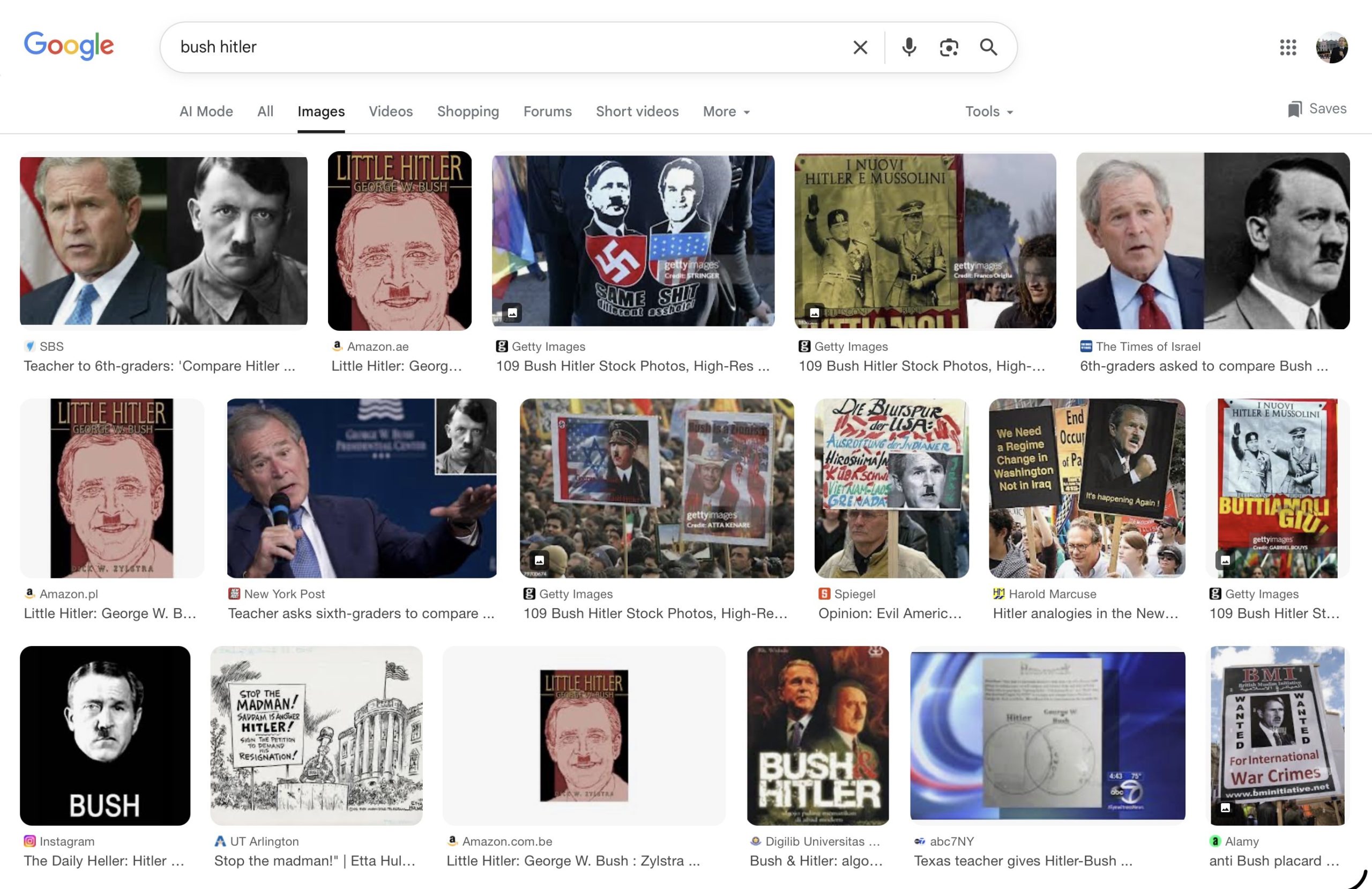Switch to the Videos tab
Image resolution: width=1372 pixels, height=889 pixels.
pos(390,112)
